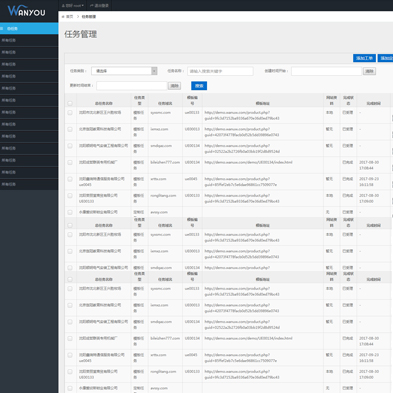Screen dimensions: 393x393
Task: Clear the creation time filter
Action: point(369,71)
